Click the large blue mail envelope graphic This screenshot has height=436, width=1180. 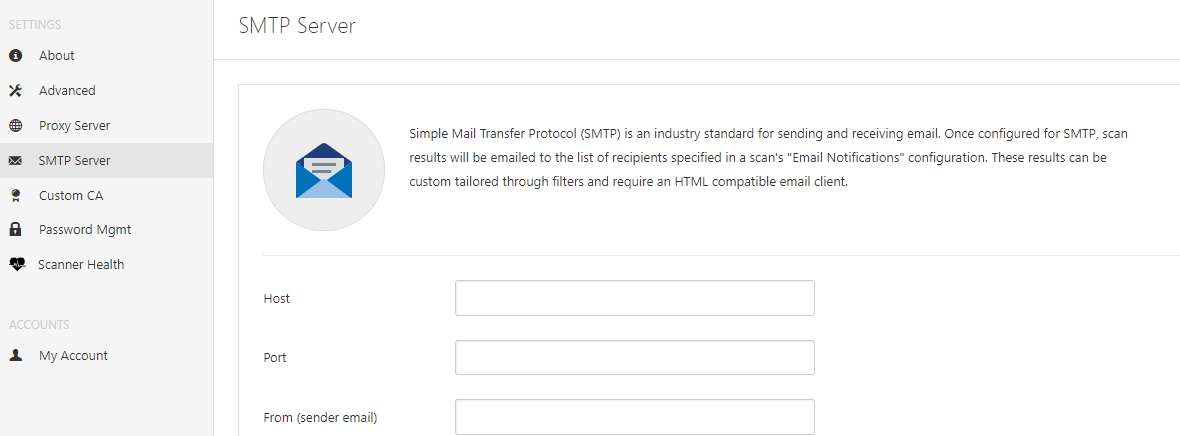tap(324, 171)
